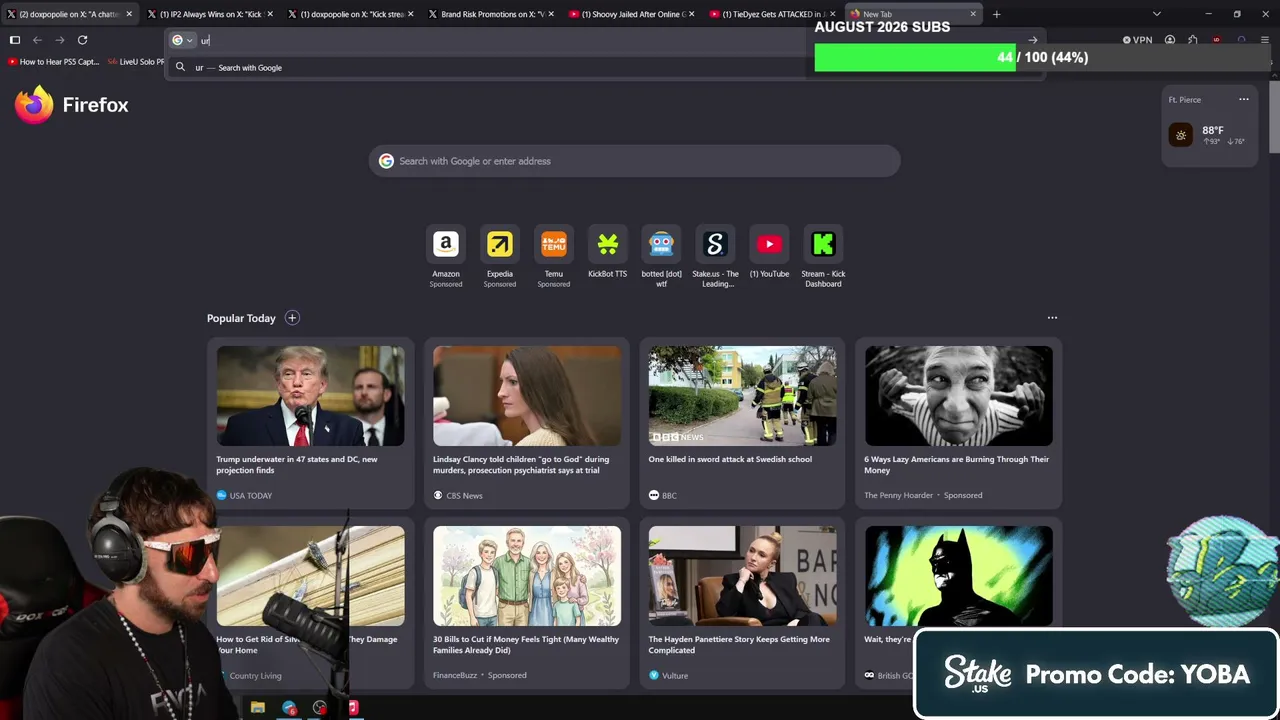
Task: Open the Firefox application menu
Action: click(1265, 40)
